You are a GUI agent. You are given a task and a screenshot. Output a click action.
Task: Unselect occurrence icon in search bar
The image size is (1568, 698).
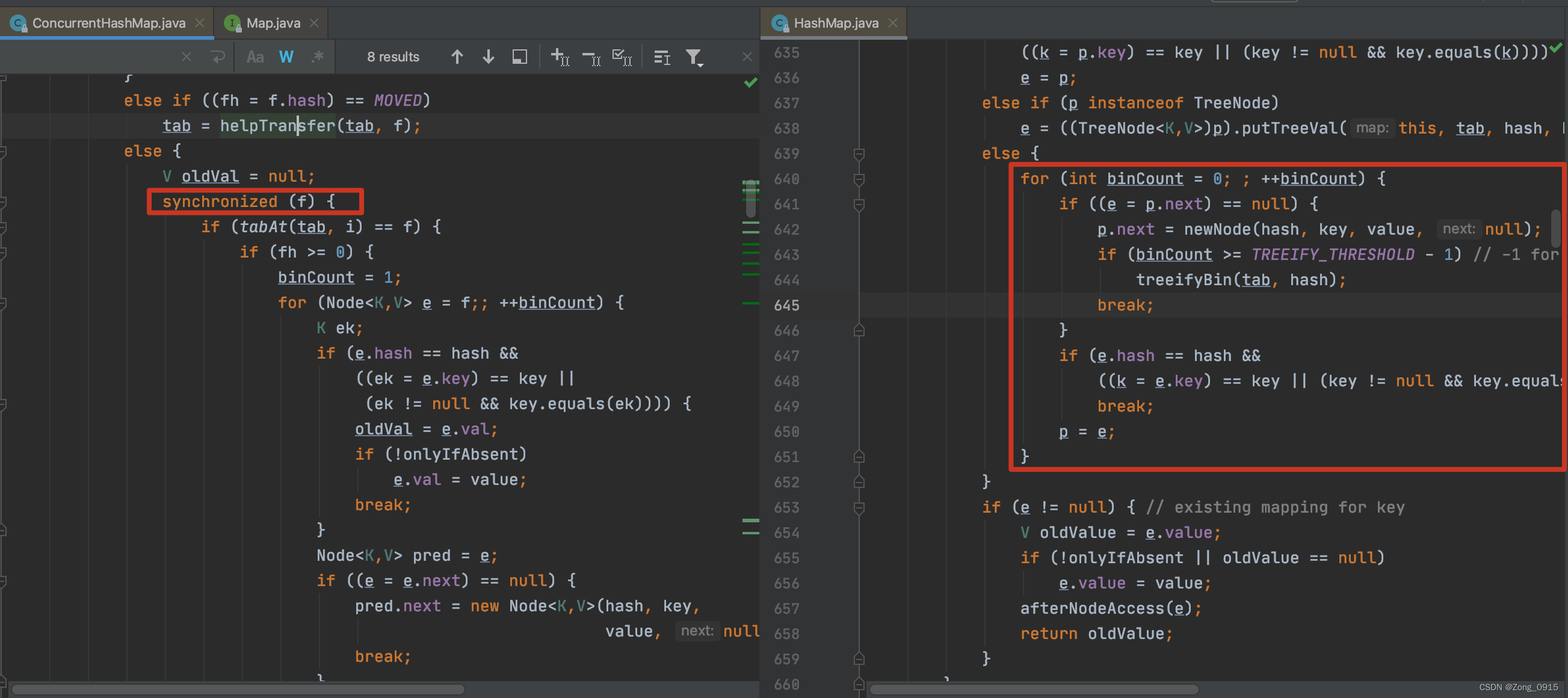point(591,57)
